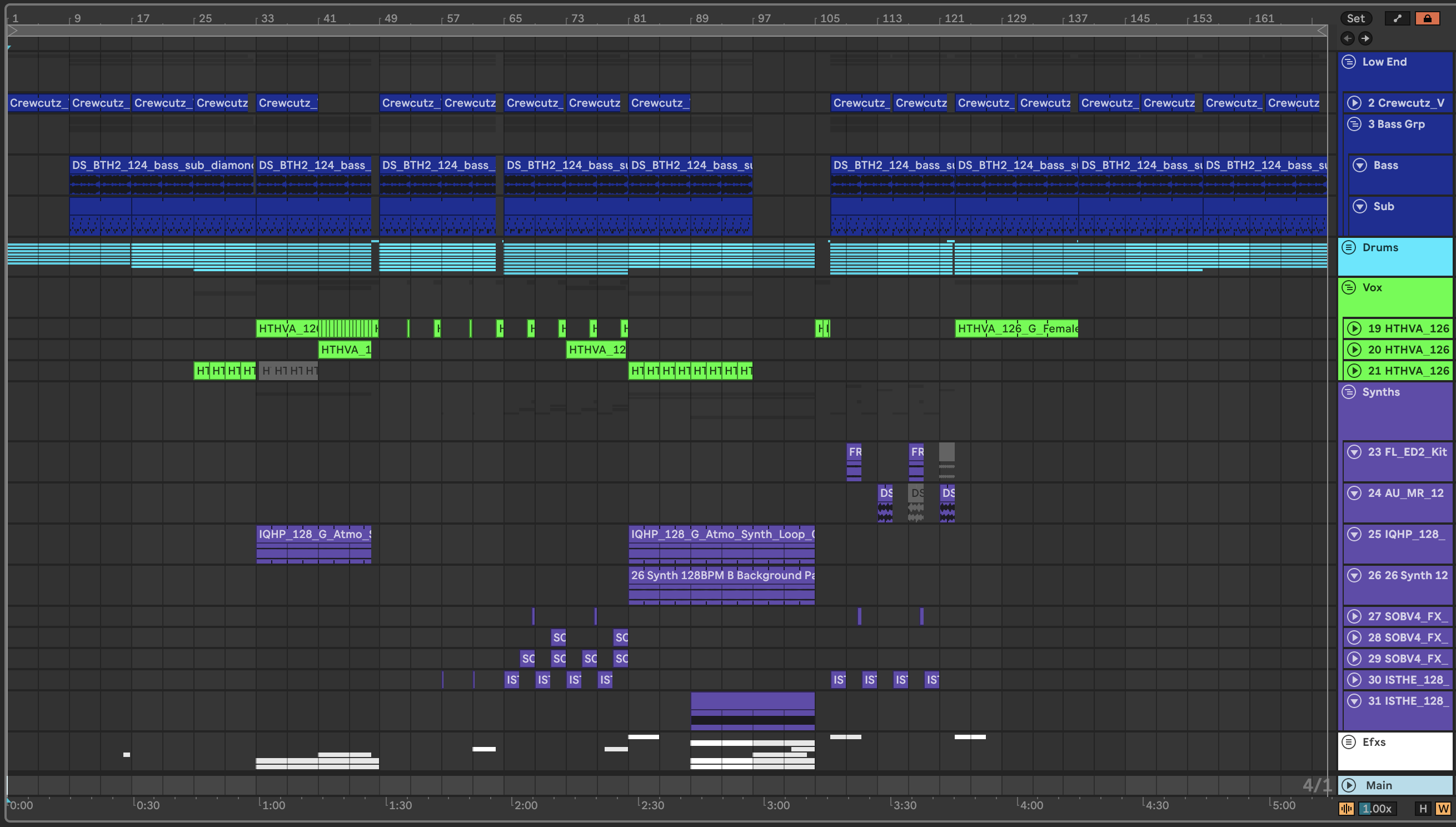Select the Efxs track header name
This screenshot has width=1456, height=827.
coord(1374,742)
